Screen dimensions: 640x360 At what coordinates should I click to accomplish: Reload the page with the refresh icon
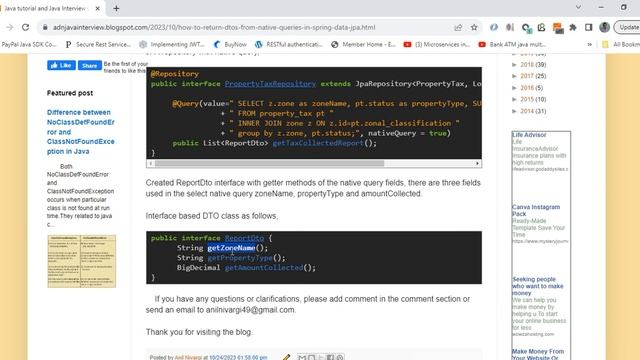click(25, 27)
